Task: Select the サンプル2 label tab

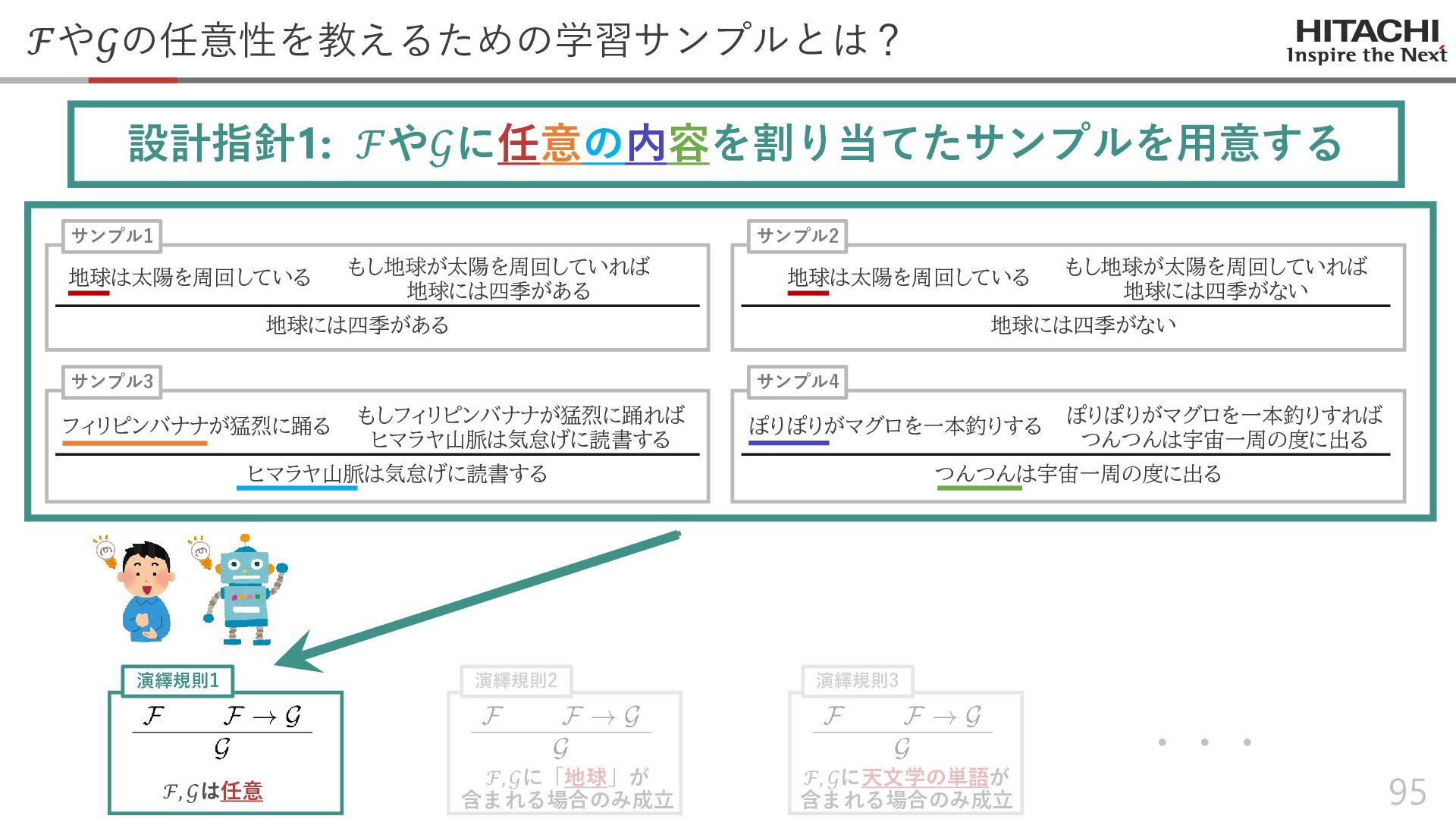Action: click(x=798, y=236)
